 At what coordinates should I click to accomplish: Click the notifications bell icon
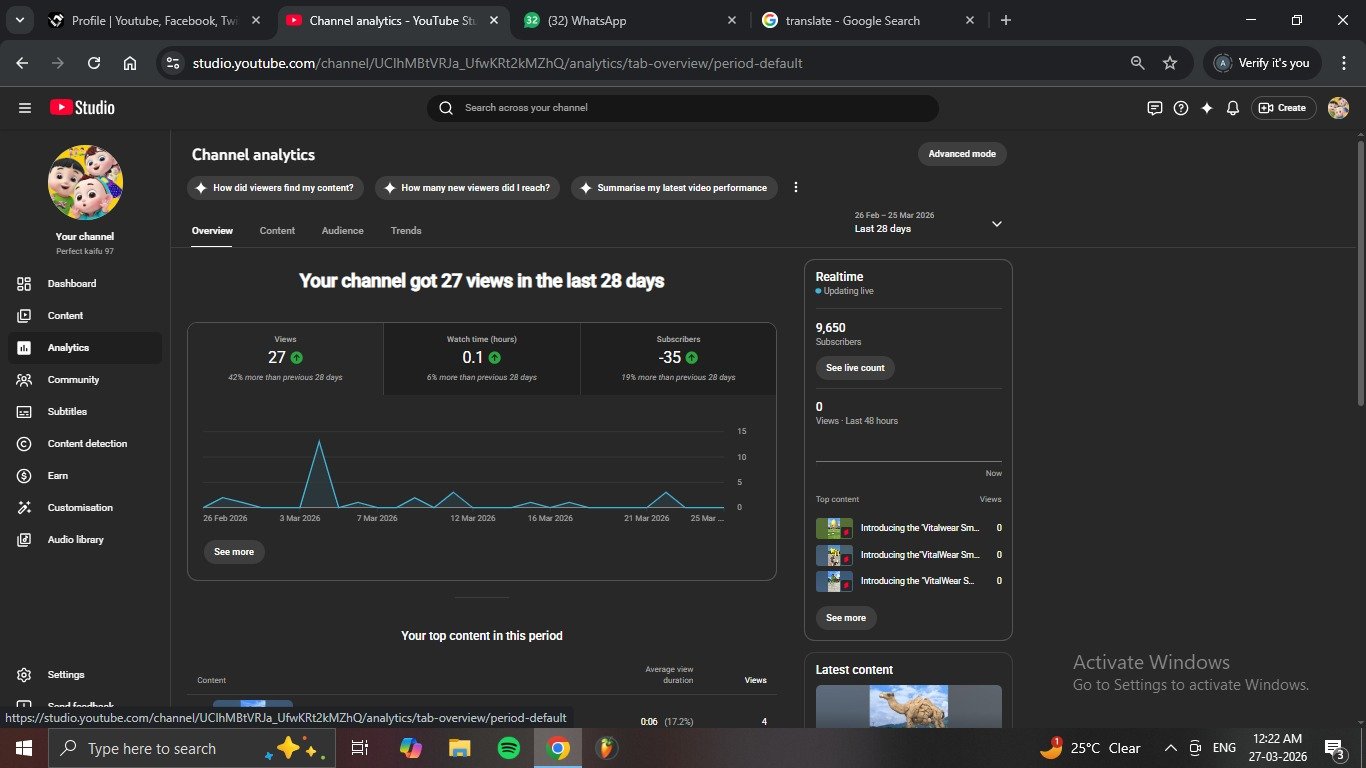pos(1233,108)
